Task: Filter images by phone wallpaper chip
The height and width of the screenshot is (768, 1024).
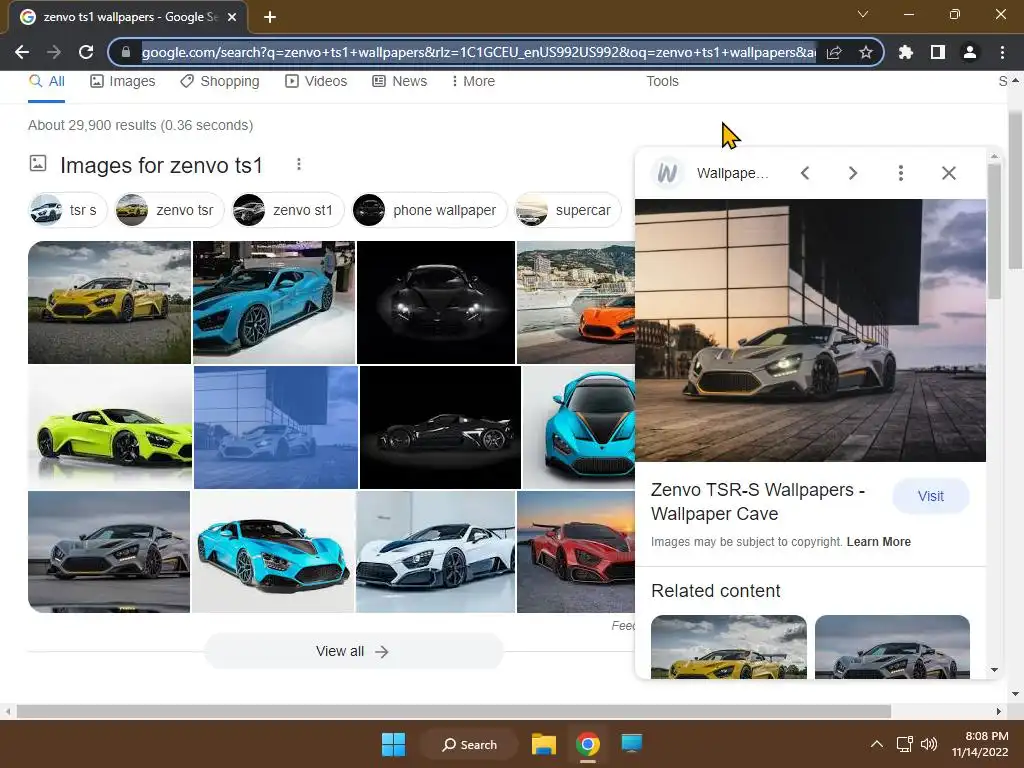Action: 429,210
